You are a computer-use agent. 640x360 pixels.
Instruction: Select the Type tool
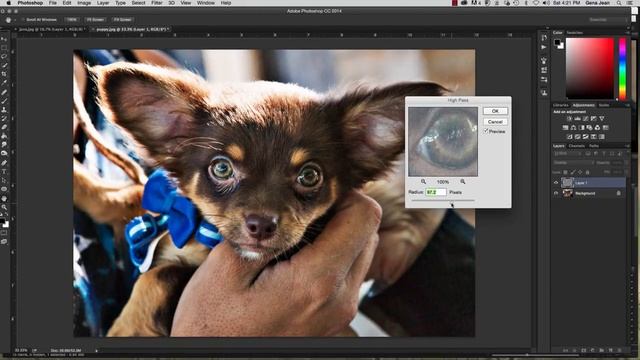point(4,171)
